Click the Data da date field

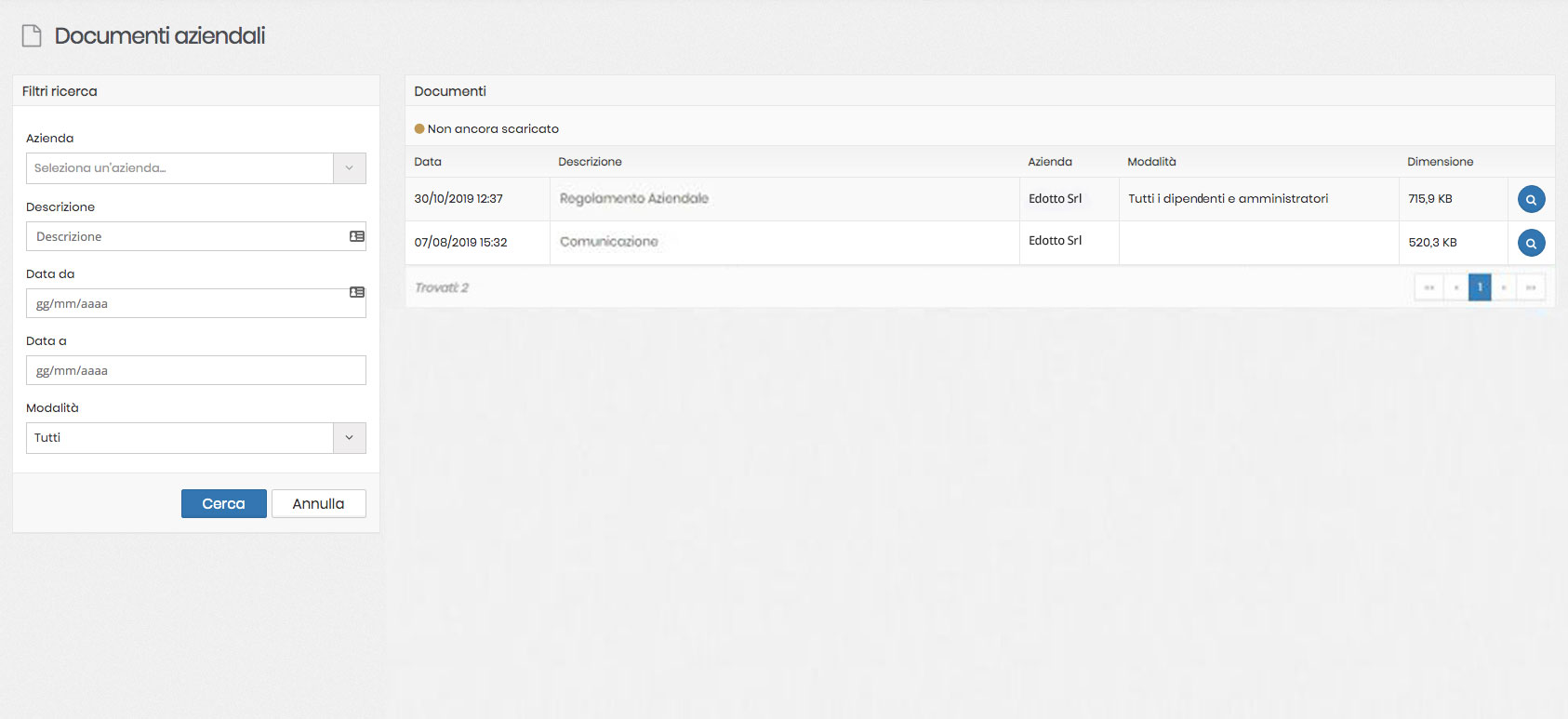[186, 304]
